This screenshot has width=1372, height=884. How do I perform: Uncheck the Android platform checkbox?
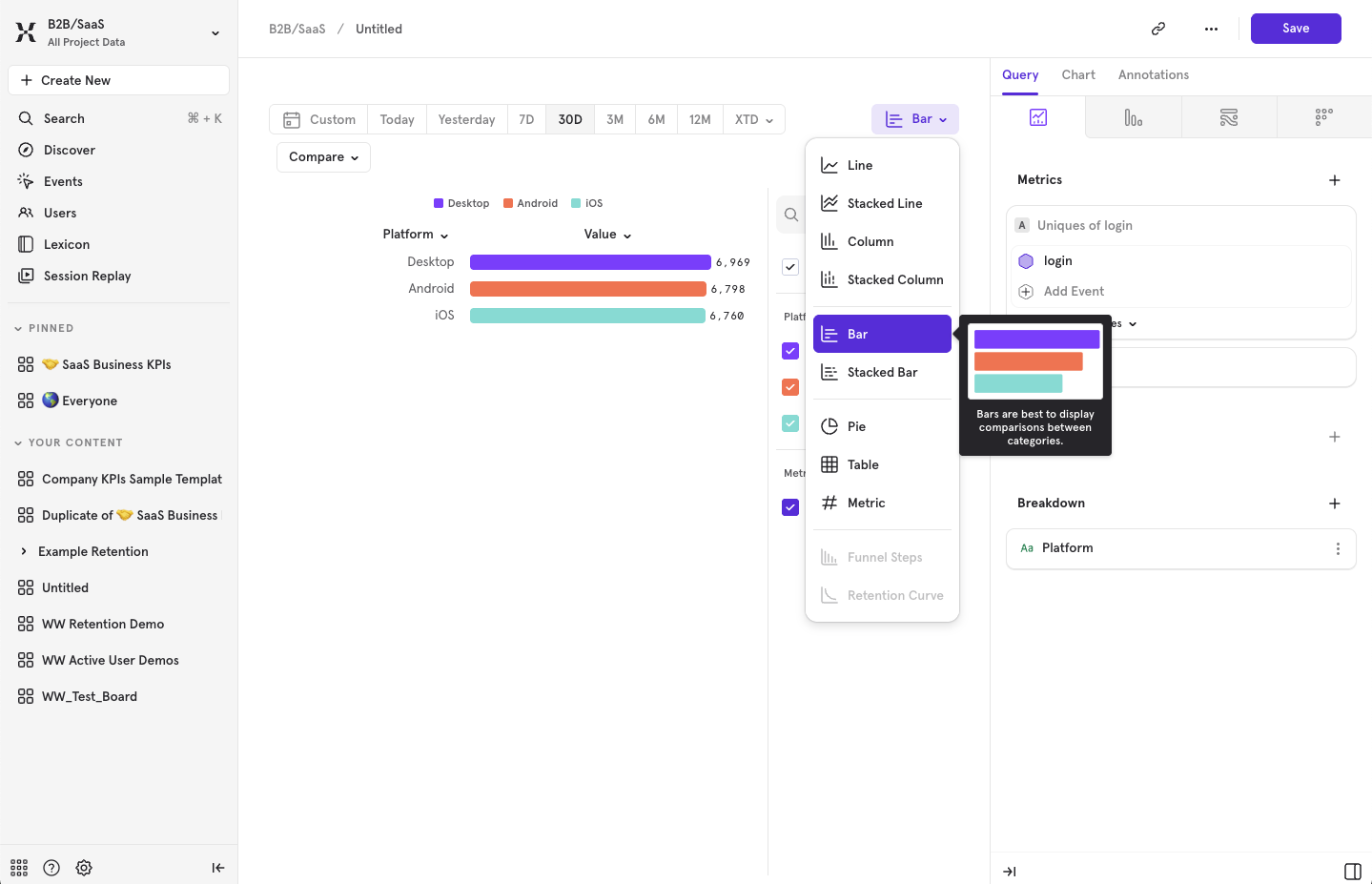(x=789, y=387)
